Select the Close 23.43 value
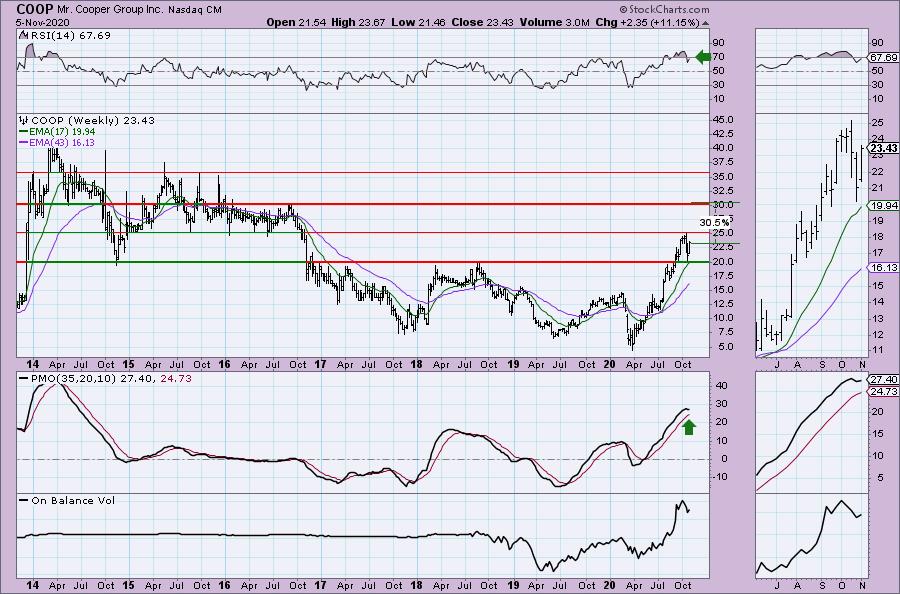The width and height of the screenshot is (900, 594). 482,22
